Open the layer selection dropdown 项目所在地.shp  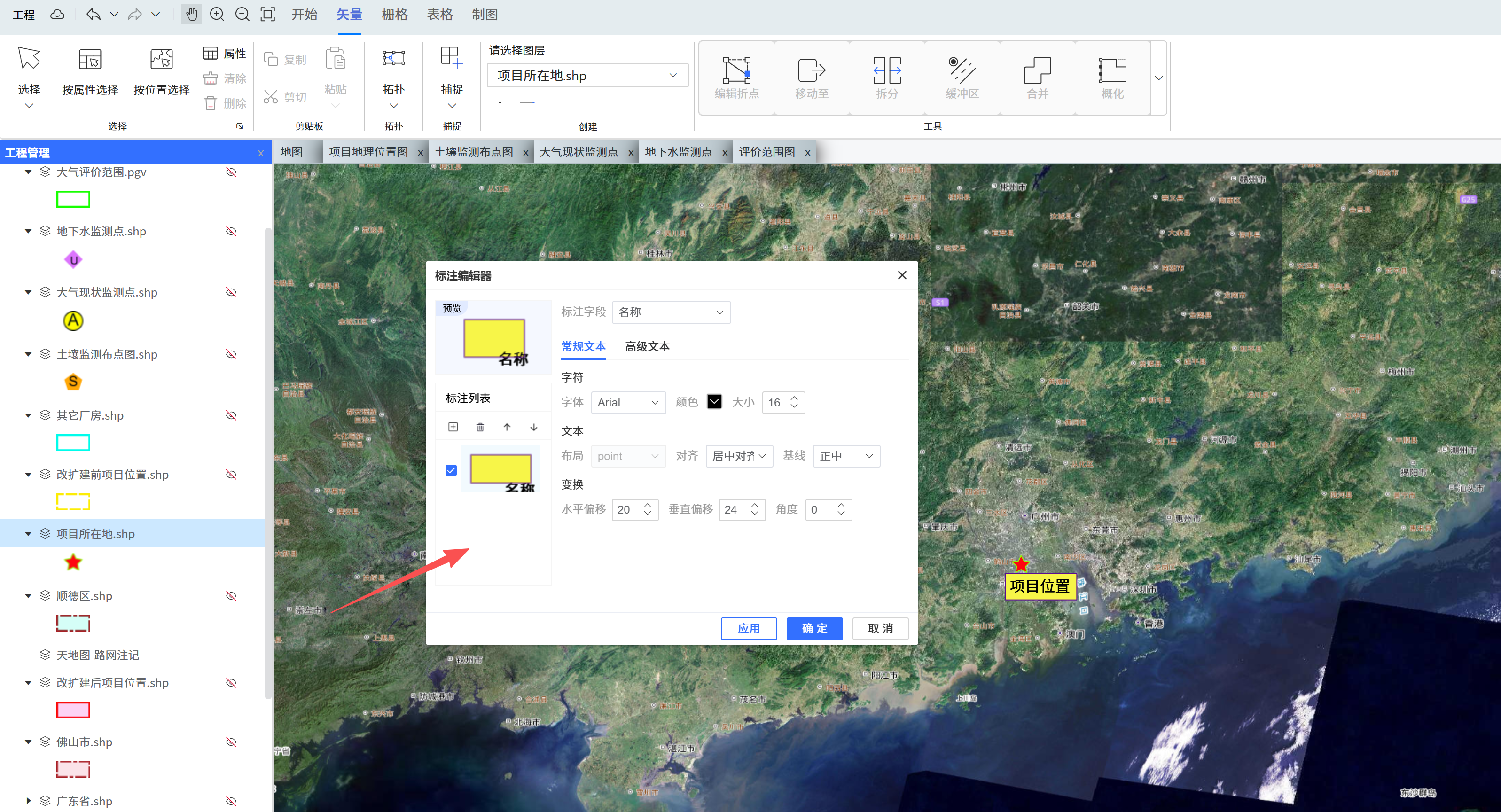point(587,75)
